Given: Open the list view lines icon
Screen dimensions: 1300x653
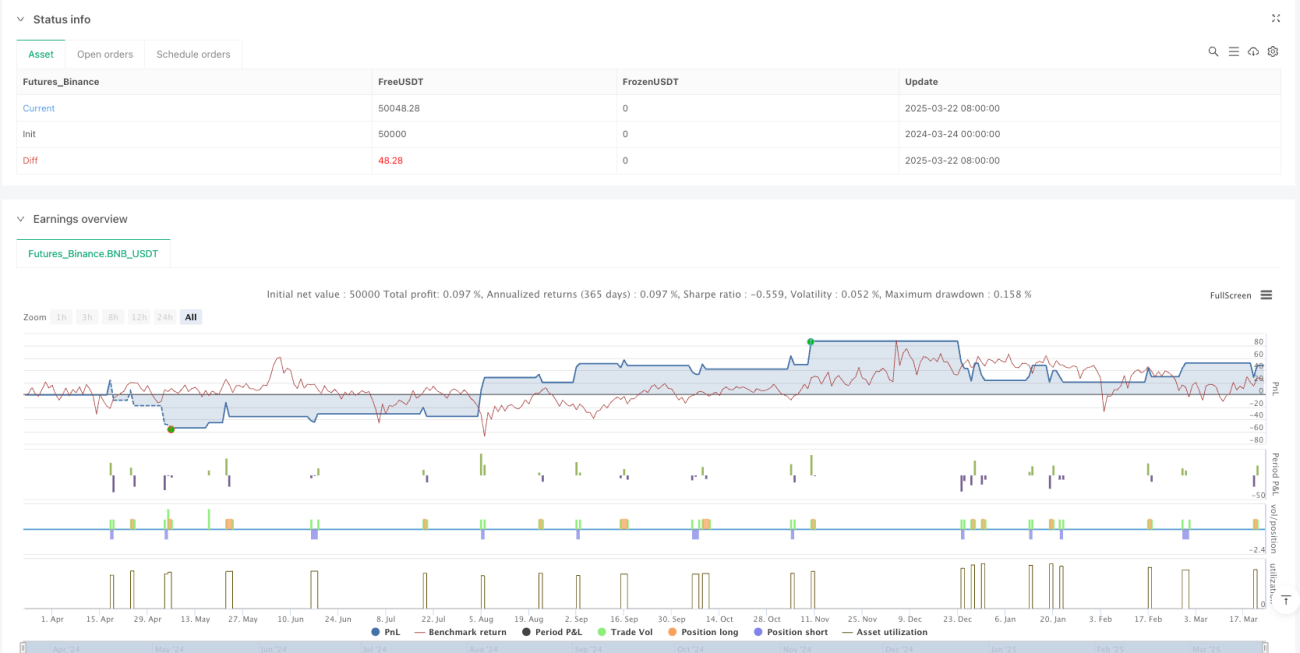Looking at the screenshot, I should click(x=1233, y=51).
